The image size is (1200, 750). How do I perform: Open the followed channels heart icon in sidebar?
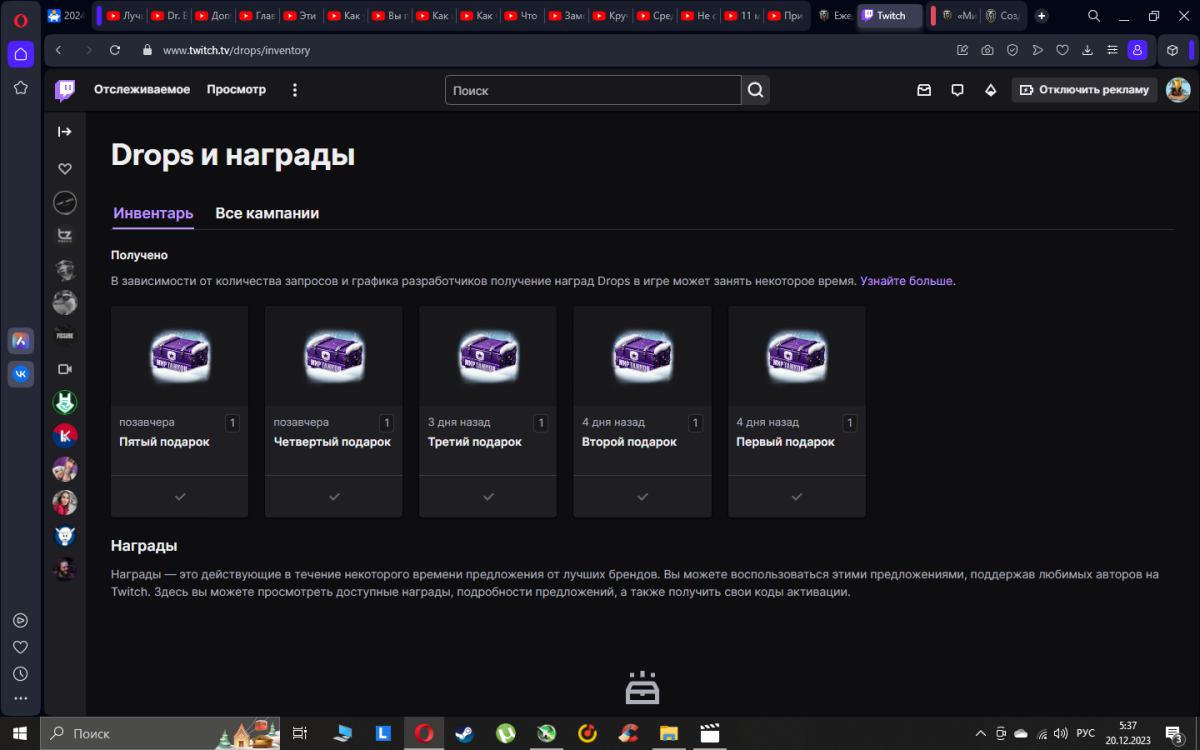coord(65,168)
